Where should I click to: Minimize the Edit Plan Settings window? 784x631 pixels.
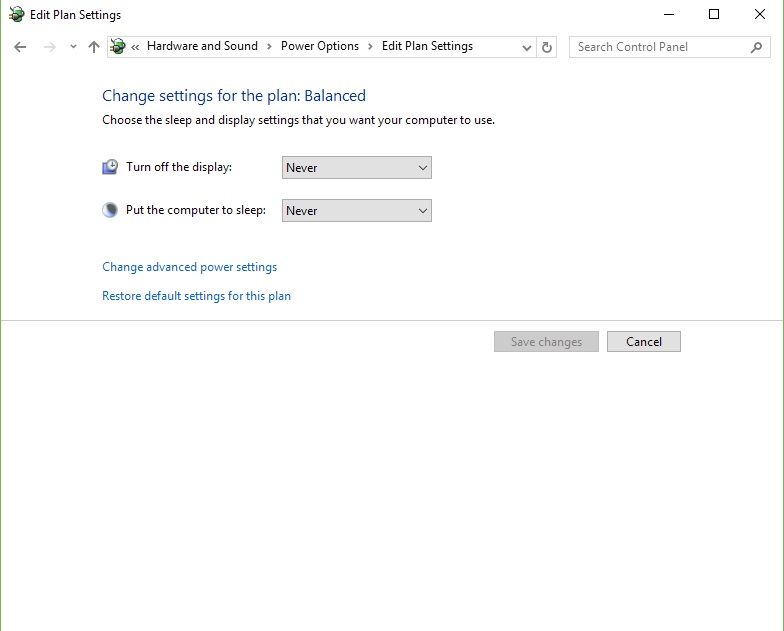click(x=669, y=14)
